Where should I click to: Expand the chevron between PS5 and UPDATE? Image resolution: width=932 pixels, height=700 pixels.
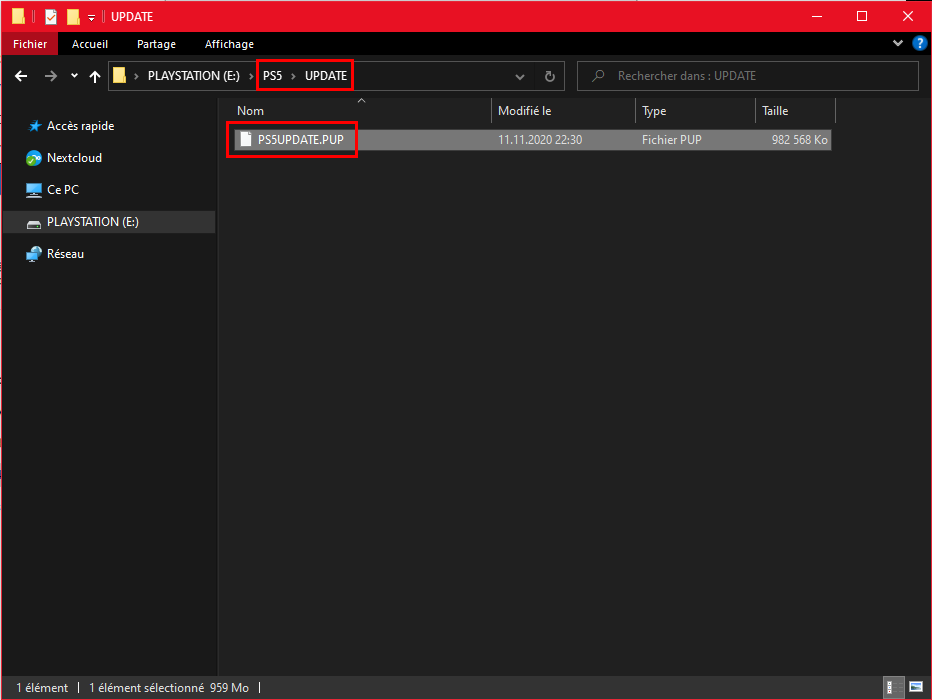[x=294, y=77]
